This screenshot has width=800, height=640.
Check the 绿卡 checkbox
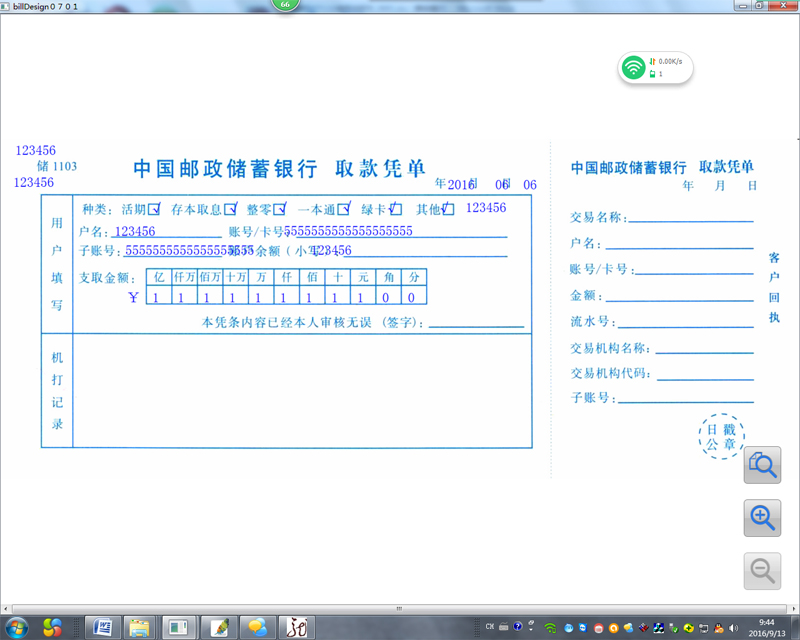396,210
